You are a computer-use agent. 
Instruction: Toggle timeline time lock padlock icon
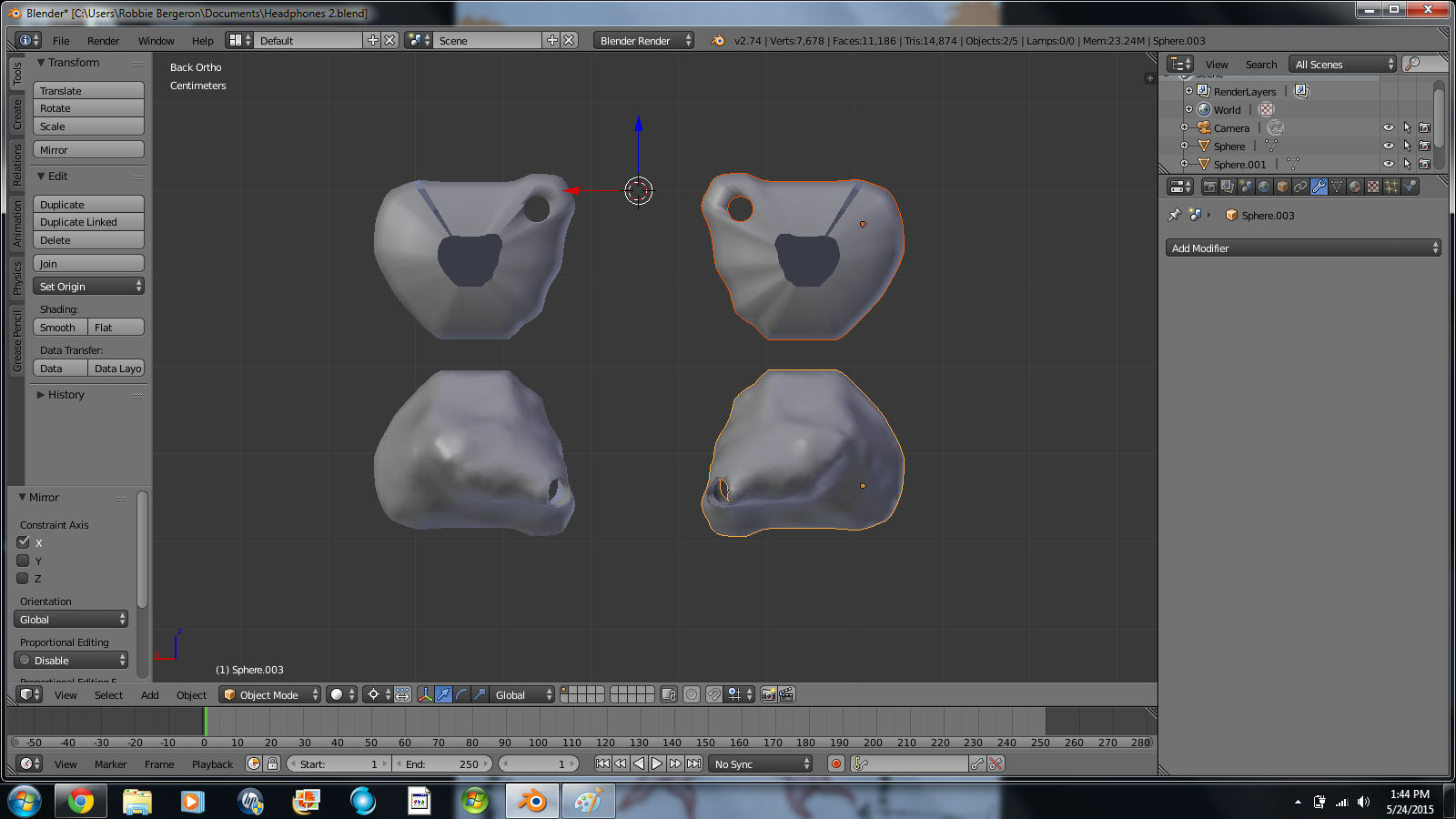(272, 763)
